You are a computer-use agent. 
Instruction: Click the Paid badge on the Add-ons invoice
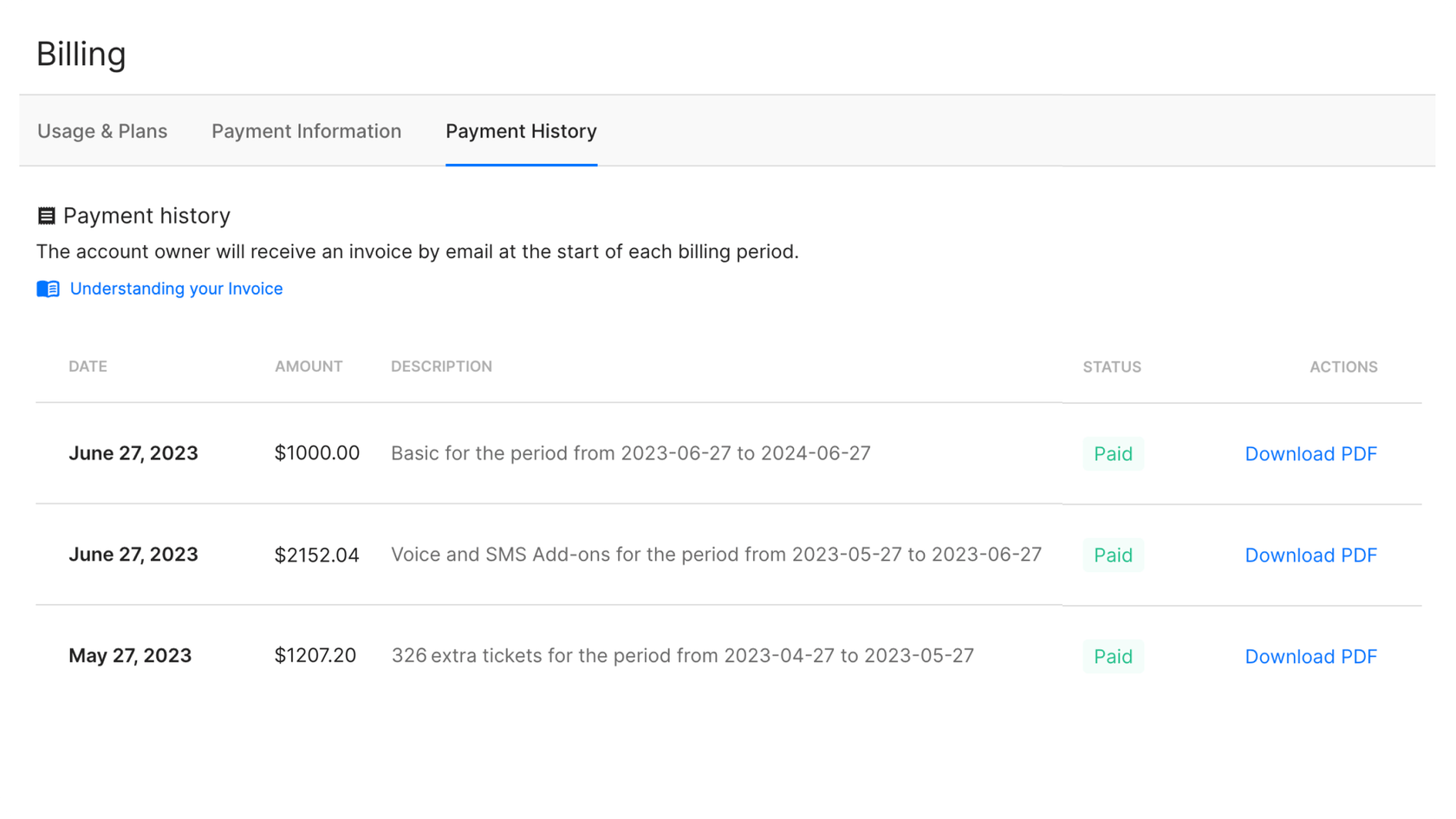point(1112,555)
